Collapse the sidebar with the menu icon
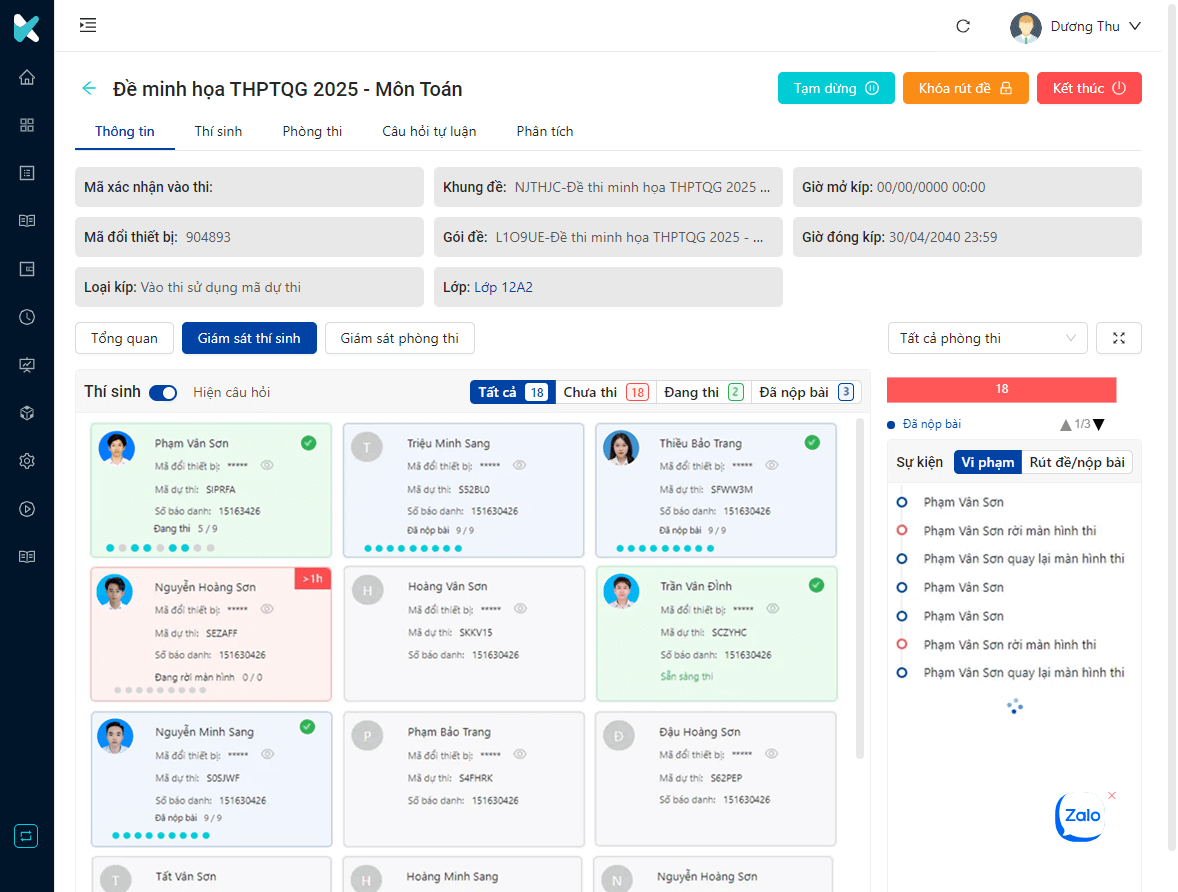1178x892 pixels. (x=88, y=25)
